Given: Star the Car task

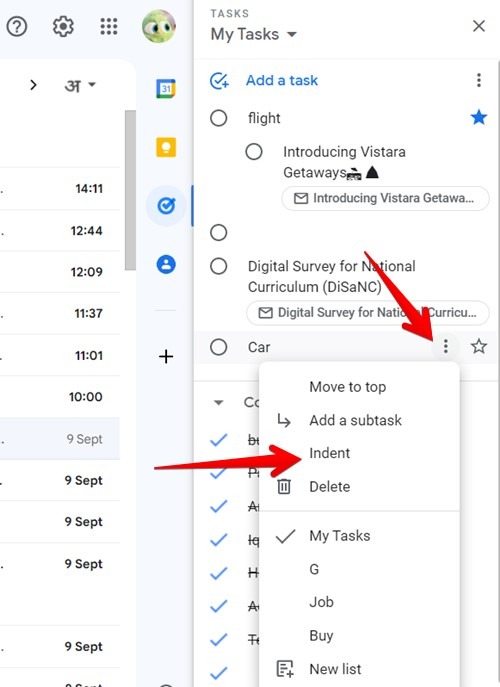Looking at the screenshot, I should coord(479,347).
